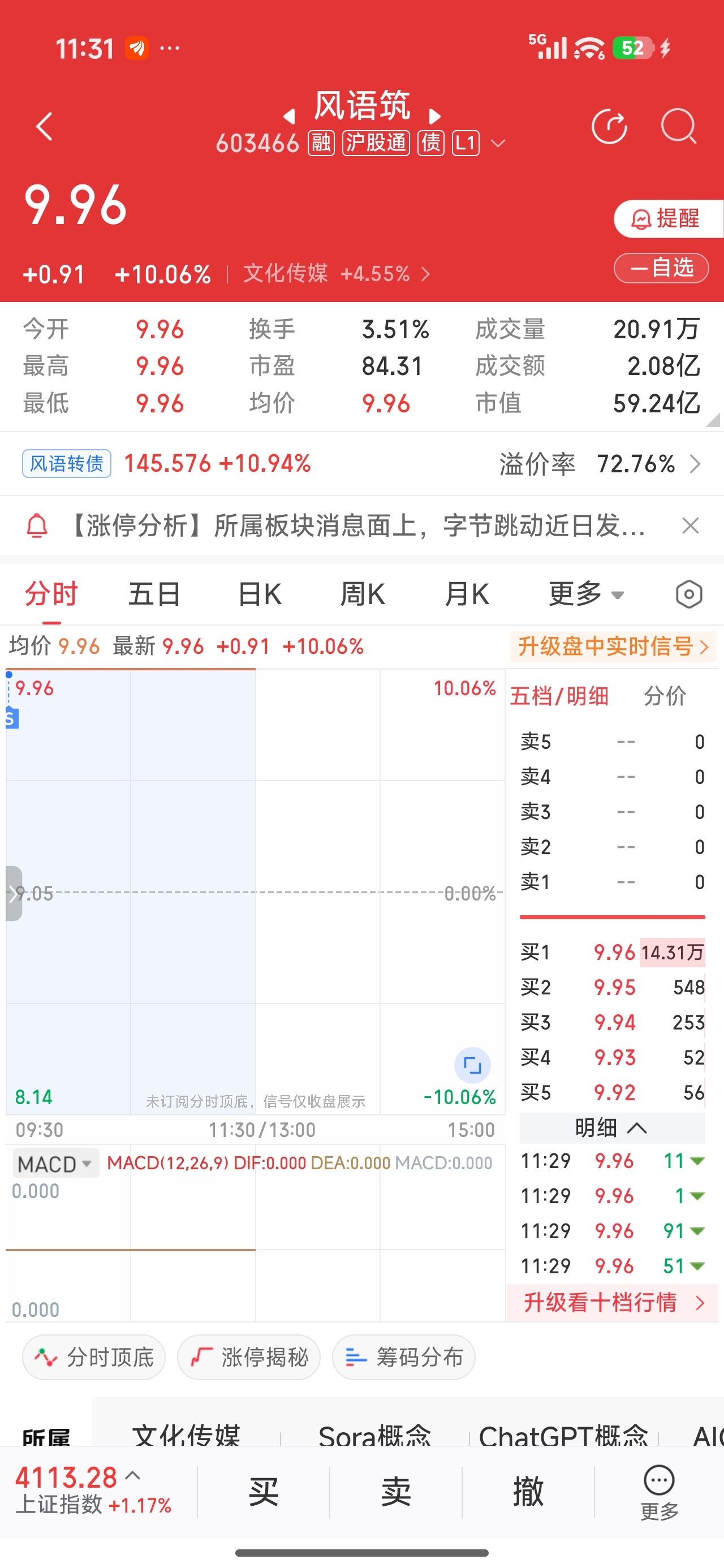Dismiss the 涨停分析 notification
The width and height of the screenshot is (724, 1568).
[690, 525]
